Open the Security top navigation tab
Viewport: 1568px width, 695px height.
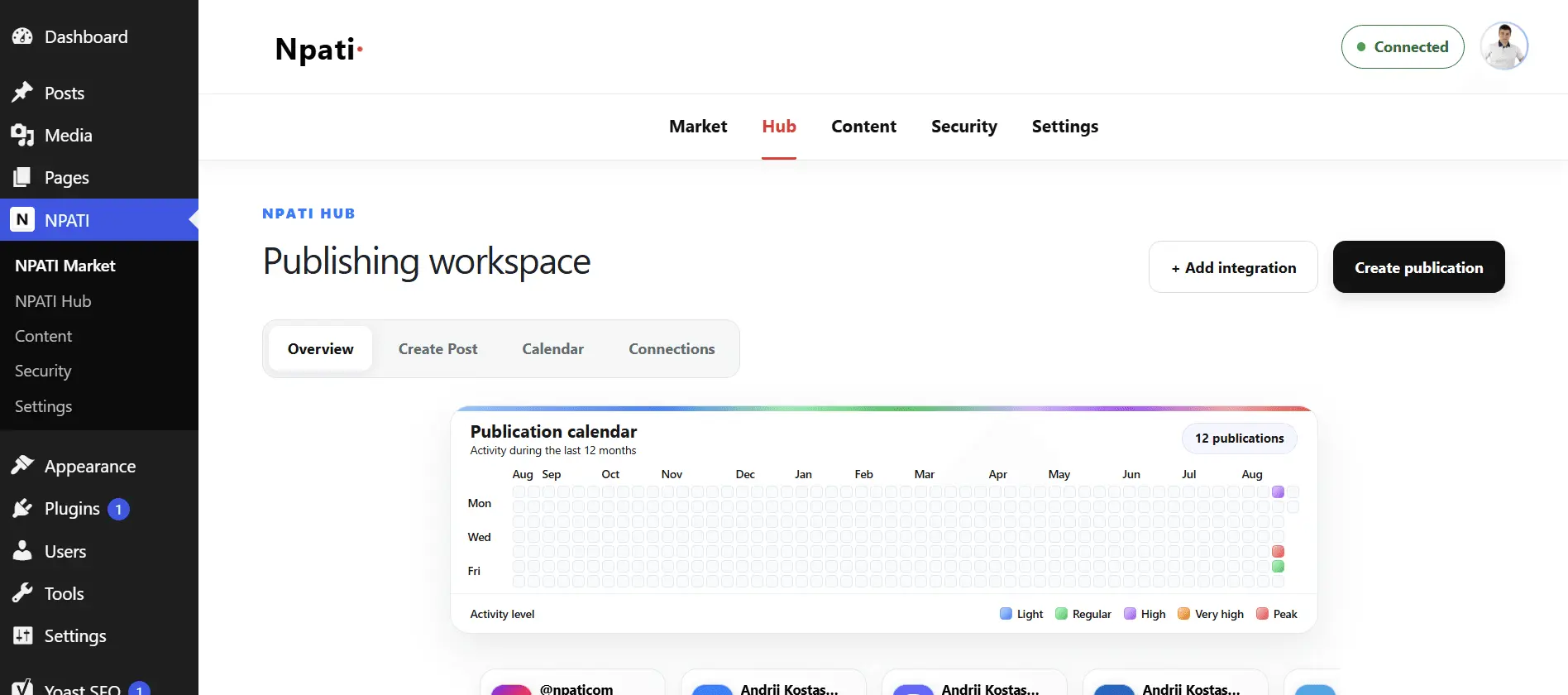[964, 127]
